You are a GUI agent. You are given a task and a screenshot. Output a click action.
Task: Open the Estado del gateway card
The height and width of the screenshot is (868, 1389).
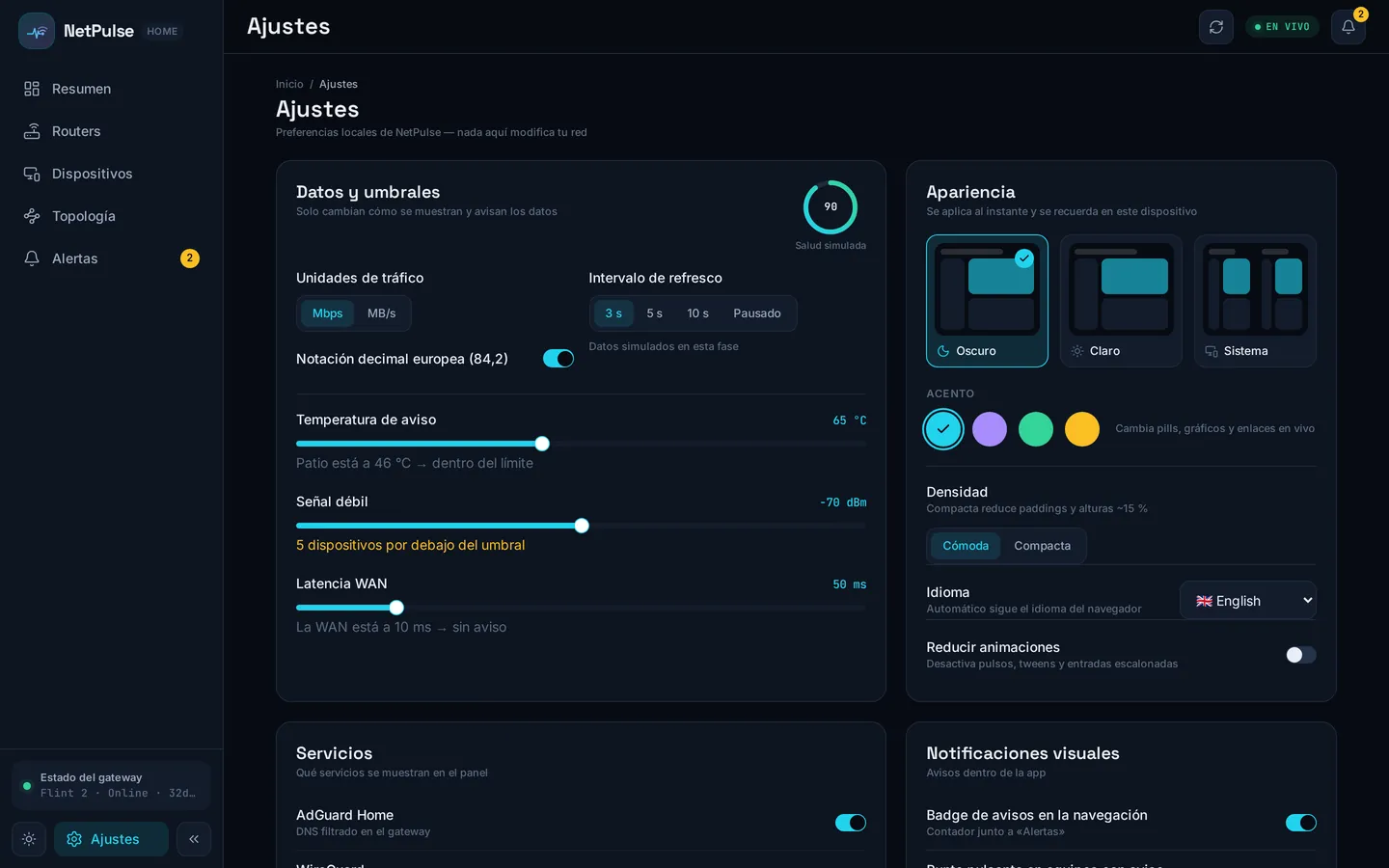[111, 785]
